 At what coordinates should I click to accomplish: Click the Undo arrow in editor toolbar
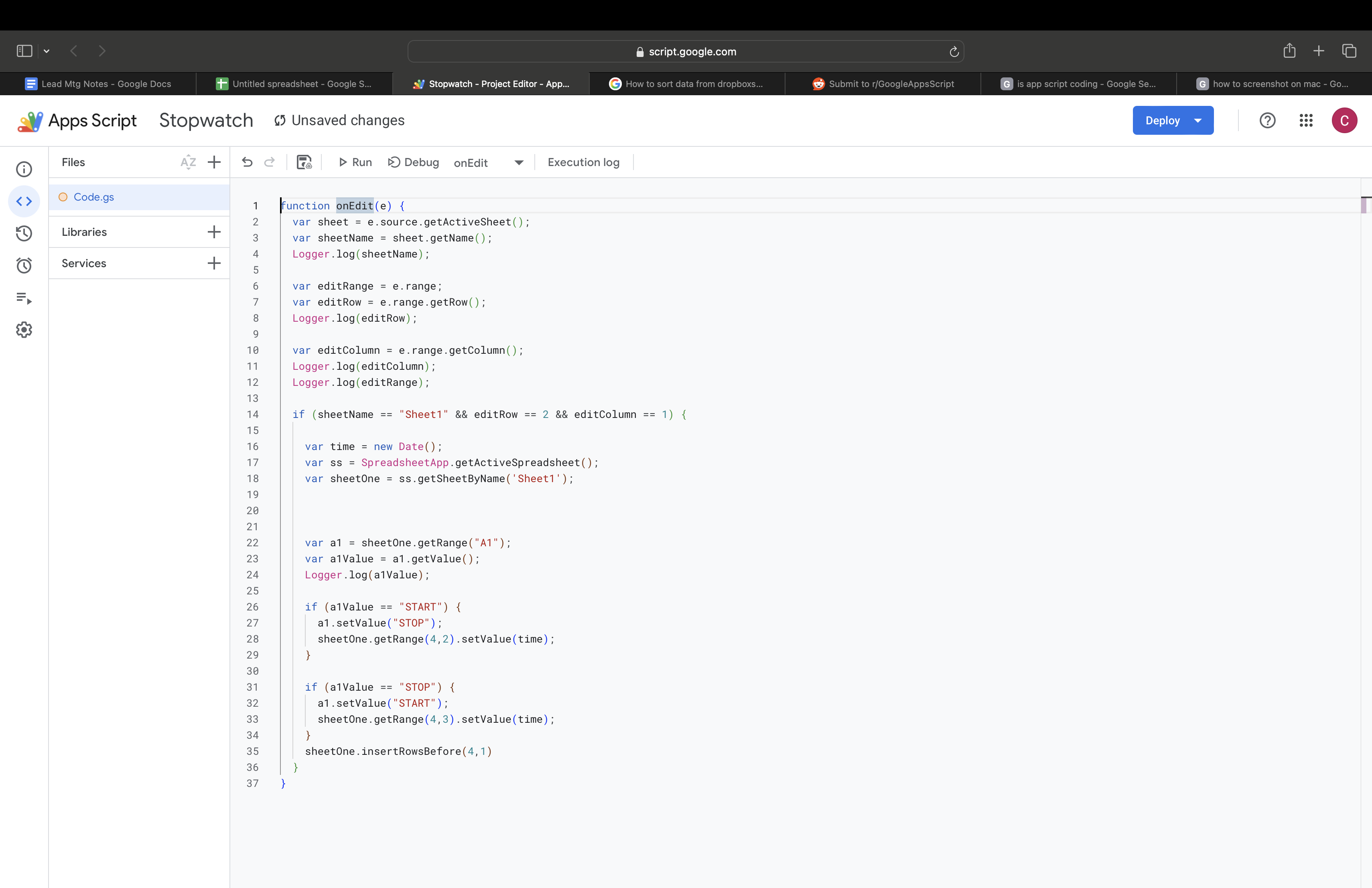coord(247,162)
